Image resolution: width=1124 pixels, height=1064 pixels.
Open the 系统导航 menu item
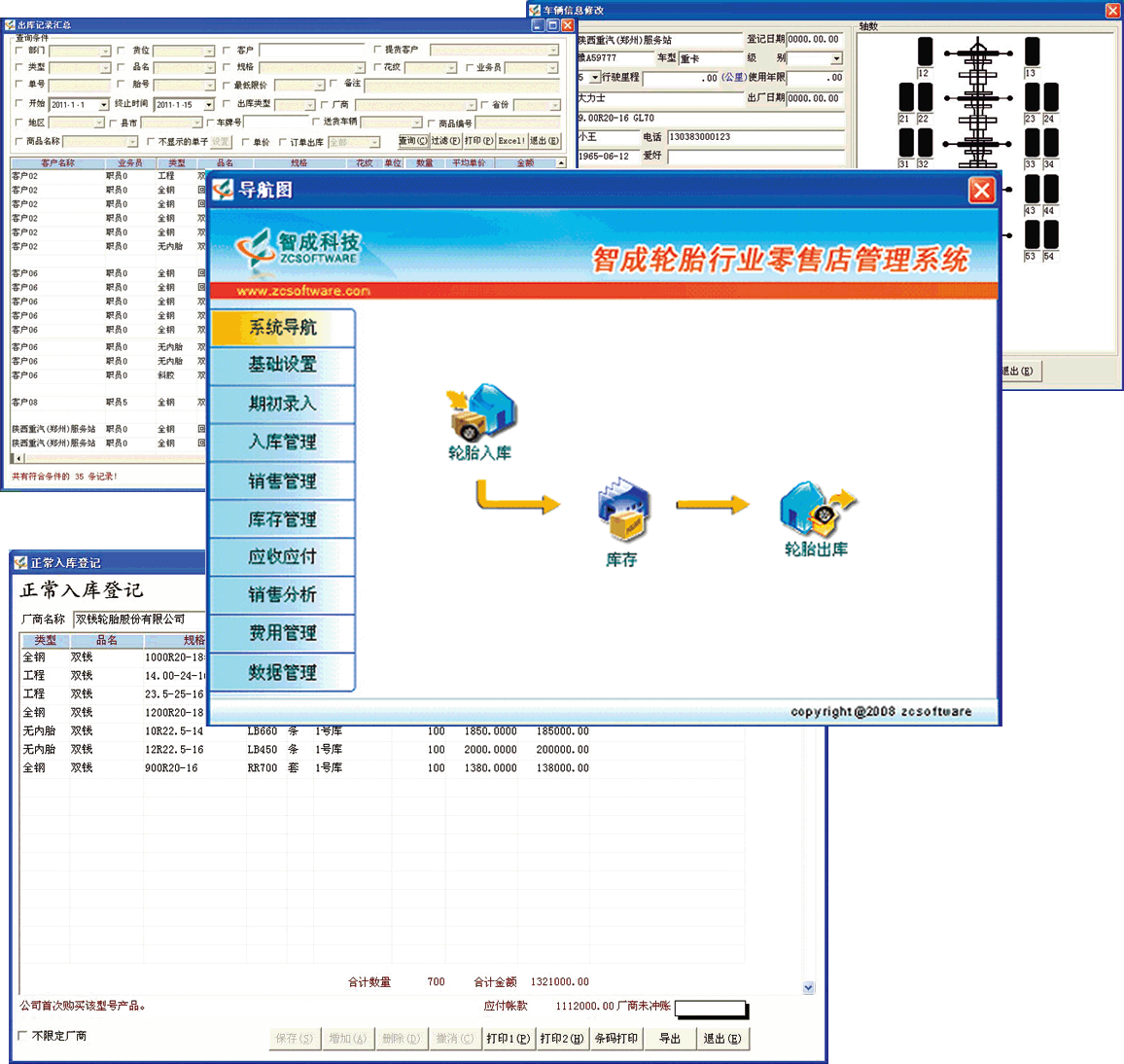click(x=282, y=328)
